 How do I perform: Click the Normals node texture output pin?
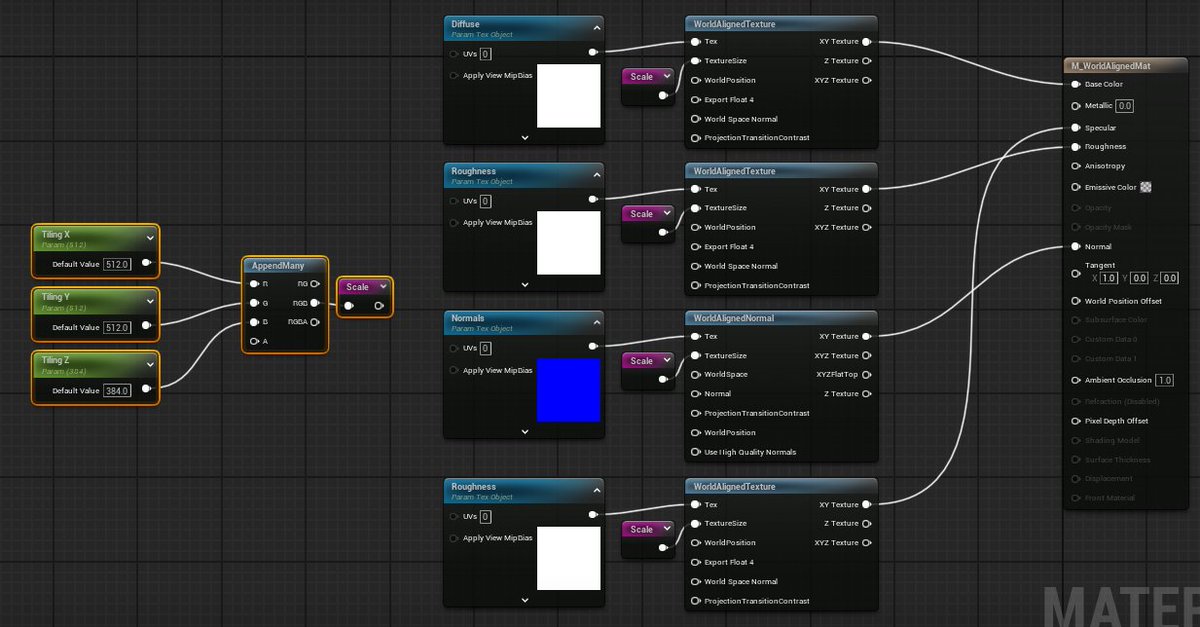pyautogui.click(x=594, y=346)
